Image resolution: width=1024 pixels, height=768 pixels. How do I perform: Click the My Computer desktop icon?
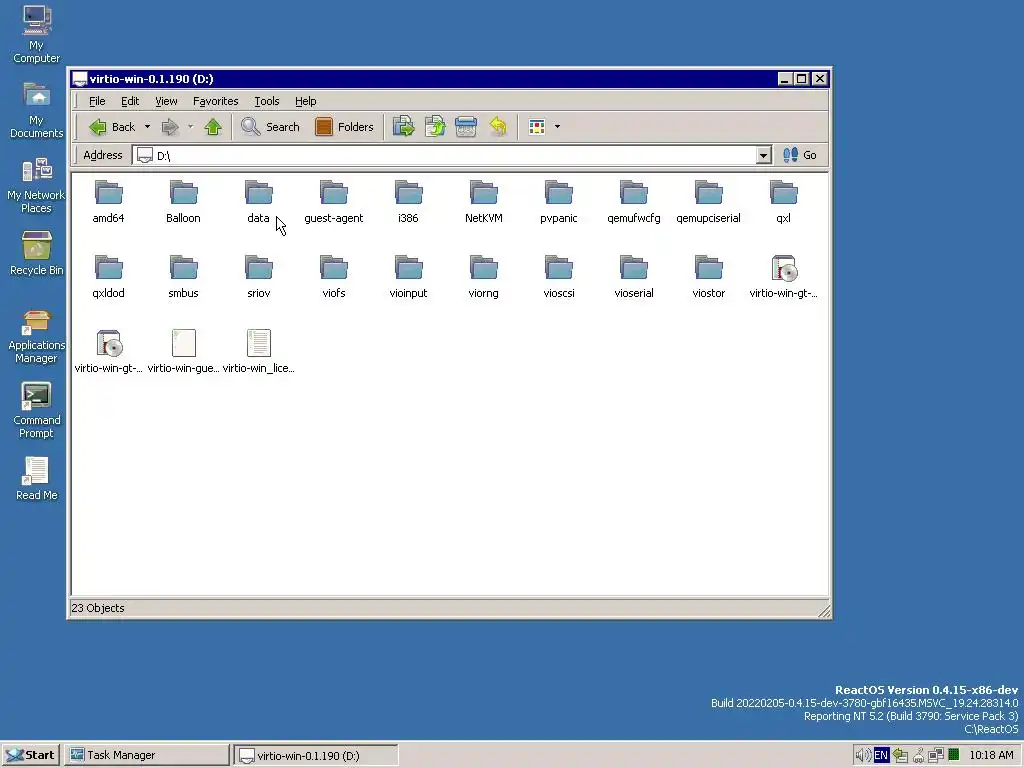37,34
